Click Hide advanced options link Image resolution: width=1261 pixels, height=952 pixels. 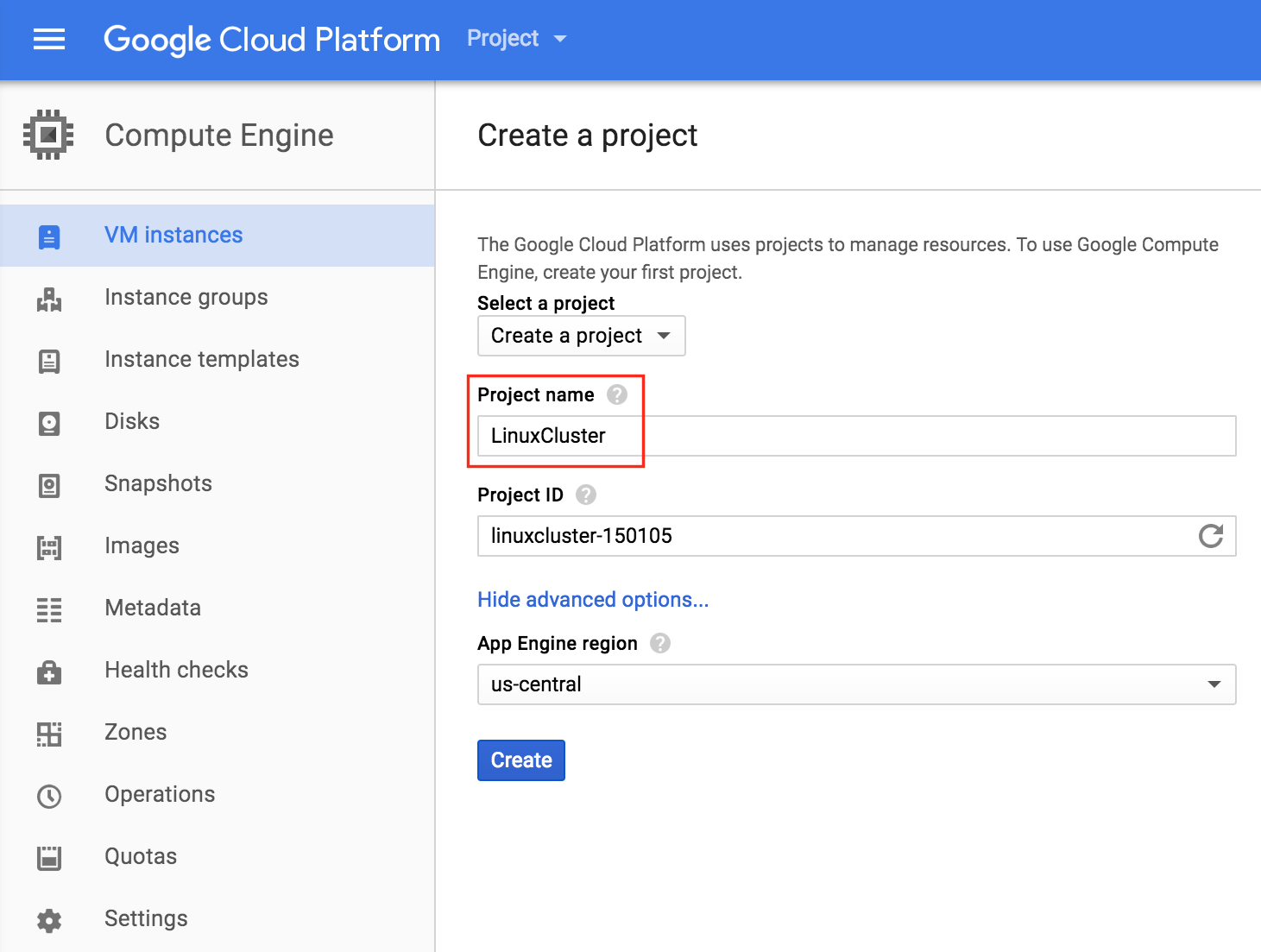[593, 600]
